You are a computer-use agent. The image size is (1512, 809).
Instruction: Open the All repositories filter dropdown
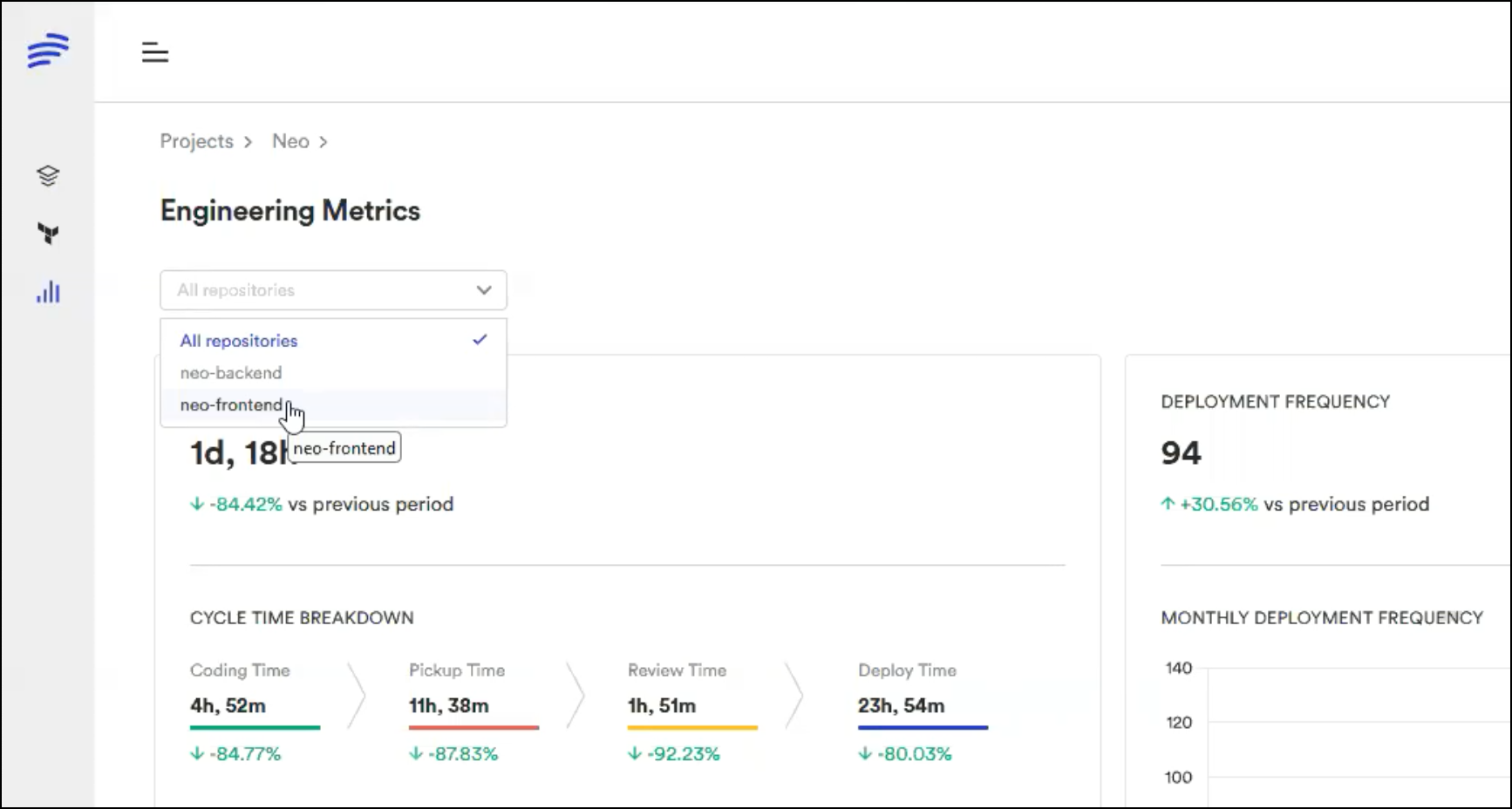pos(333,290)
